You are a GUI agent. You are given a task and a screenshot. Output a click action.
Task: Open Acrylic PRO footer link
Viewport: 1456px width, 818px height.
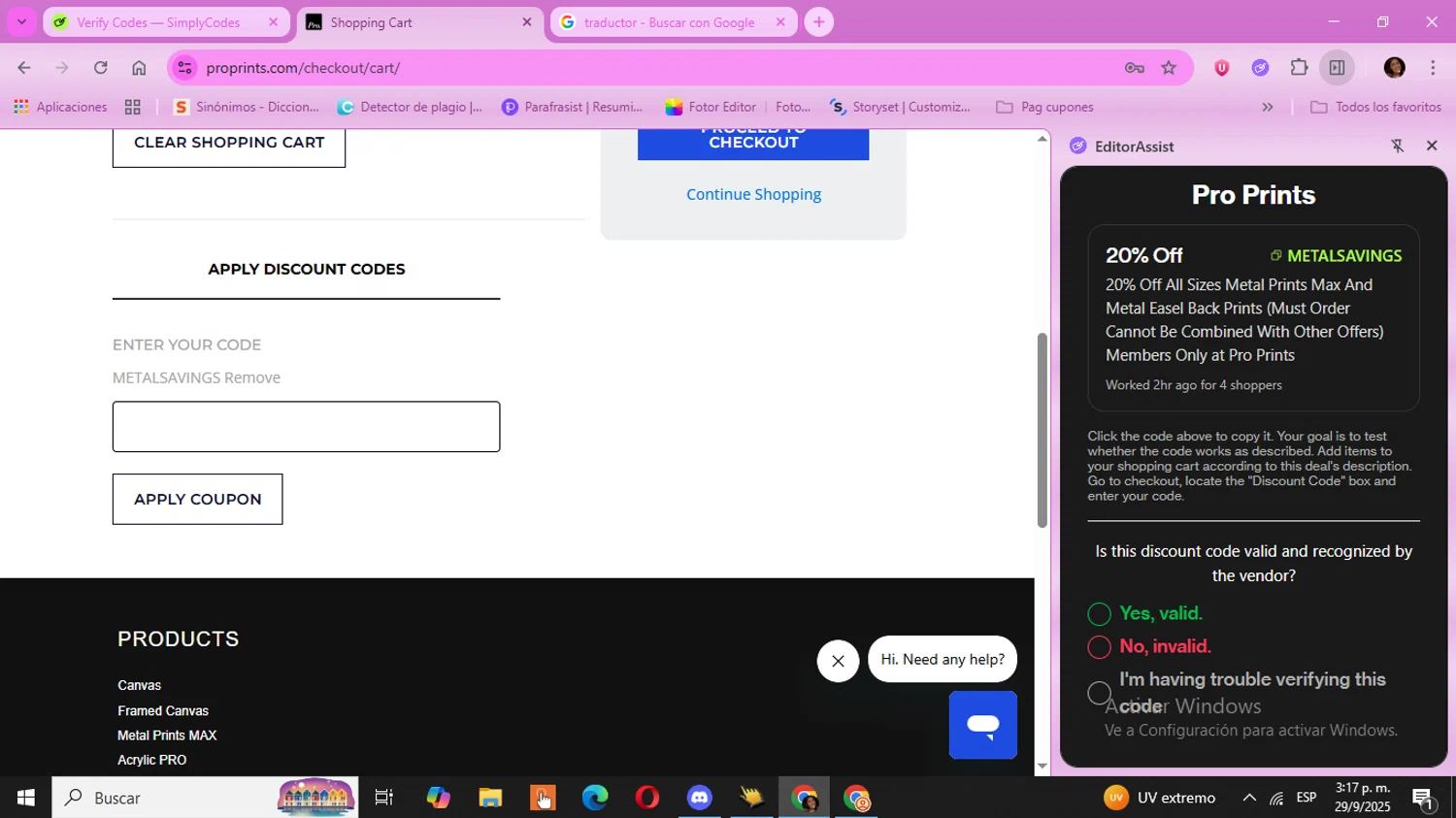(151, 760)
